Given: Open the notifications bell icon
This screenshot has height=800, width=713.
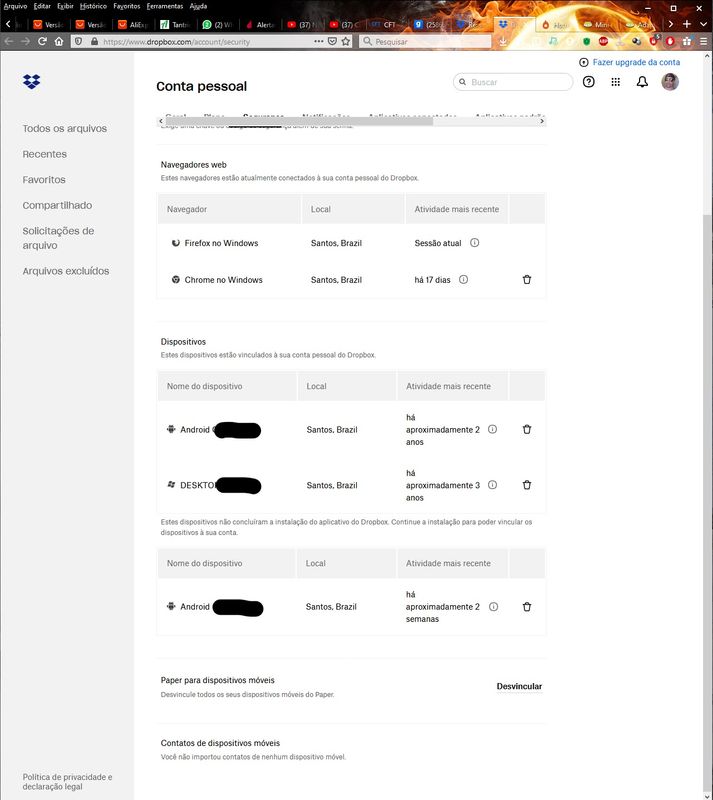Looking at the screenshot, I should [642, 82].
